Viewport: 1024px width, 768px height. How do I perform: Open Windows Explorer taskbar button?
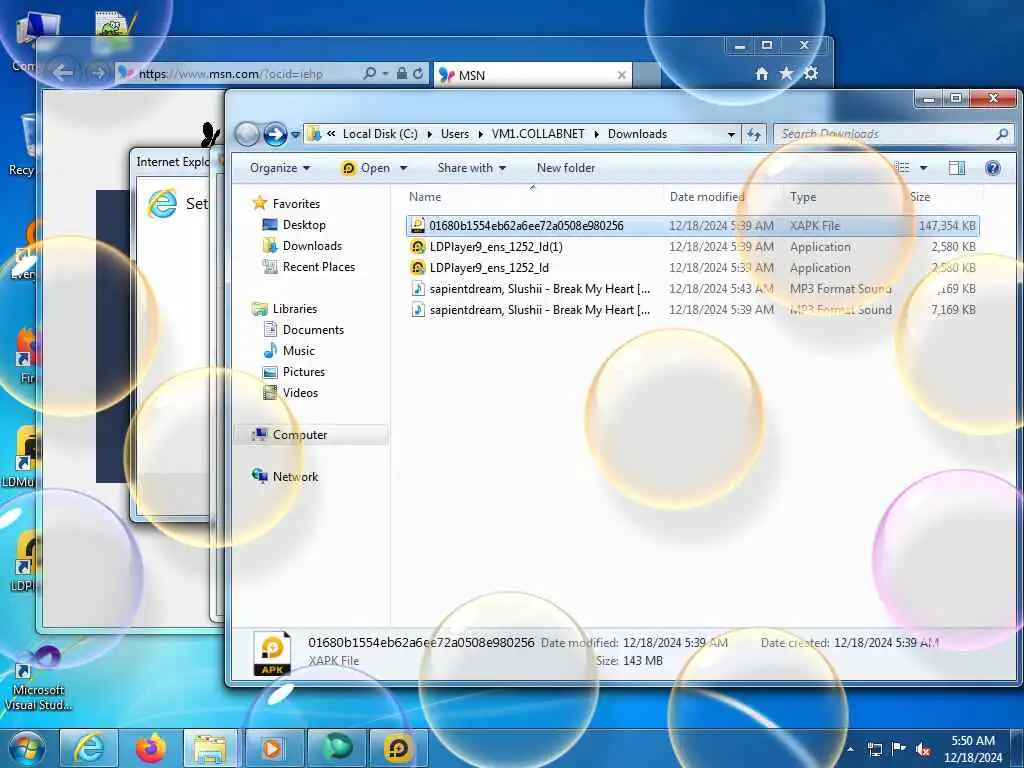(210, 748)
